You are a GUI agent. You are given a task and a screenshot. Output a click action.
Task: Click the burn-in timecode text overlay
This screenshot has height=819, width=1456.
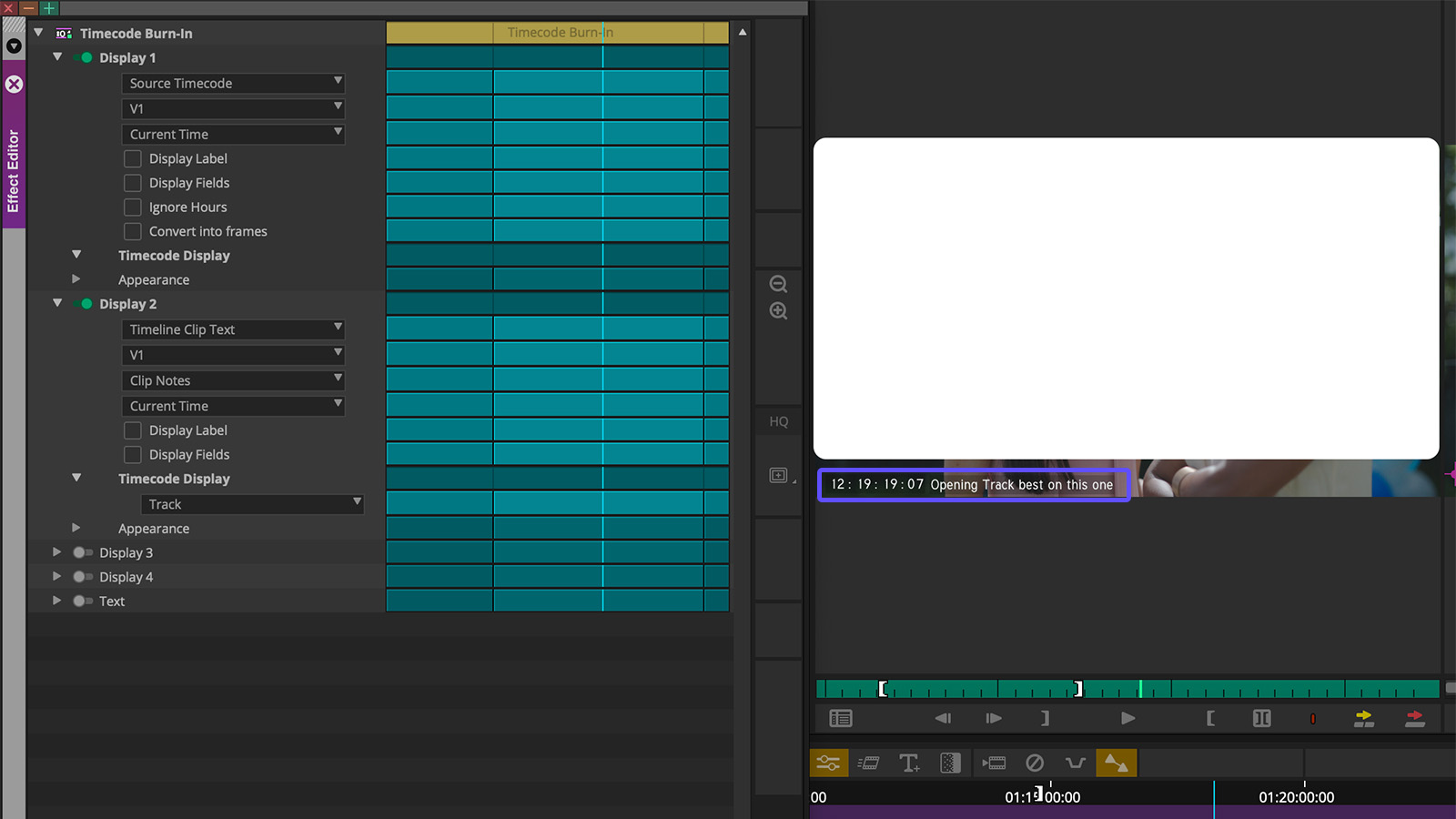[x=973, y=485]
